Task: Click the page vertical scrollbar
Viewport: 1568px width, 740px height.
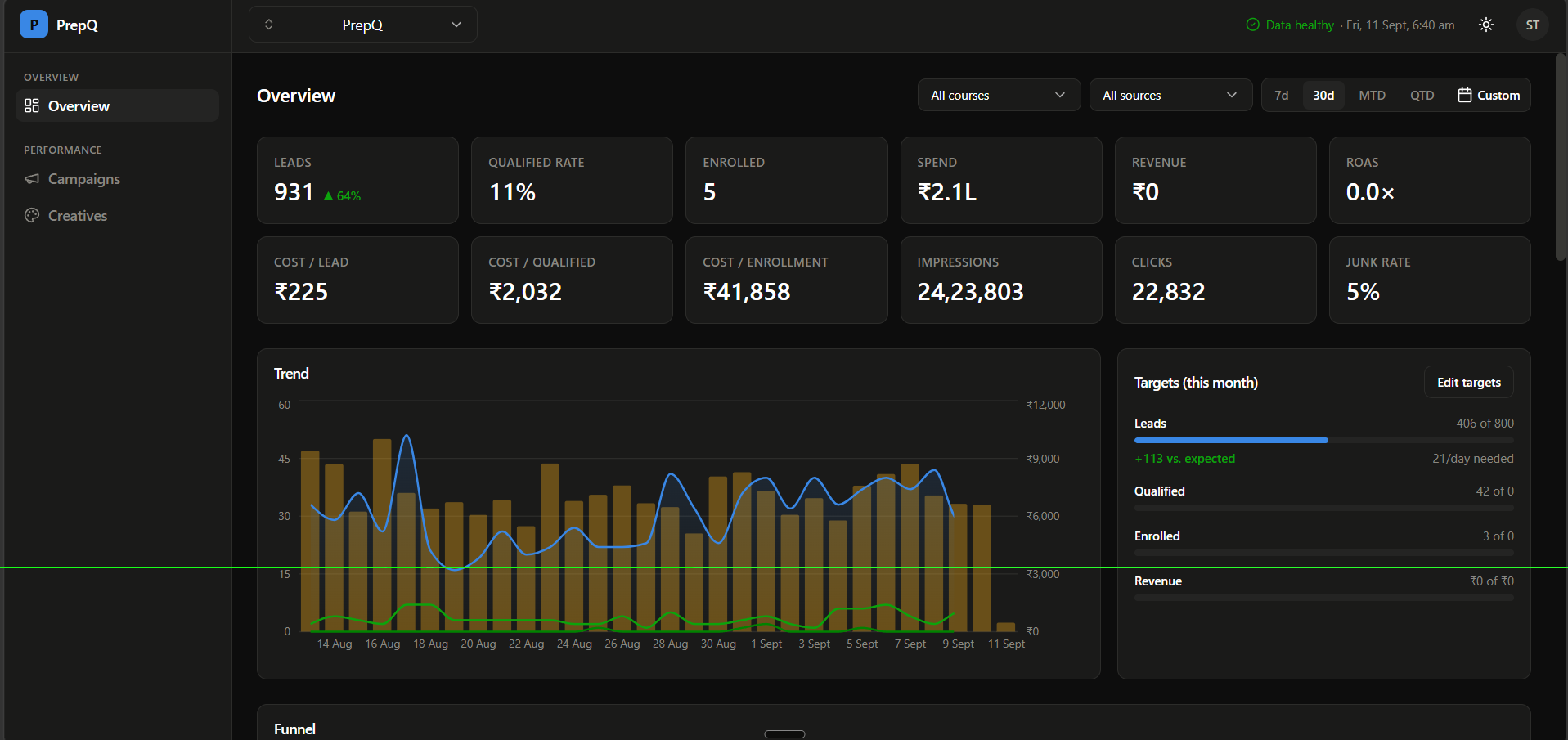Action: tap(1561, 157)
